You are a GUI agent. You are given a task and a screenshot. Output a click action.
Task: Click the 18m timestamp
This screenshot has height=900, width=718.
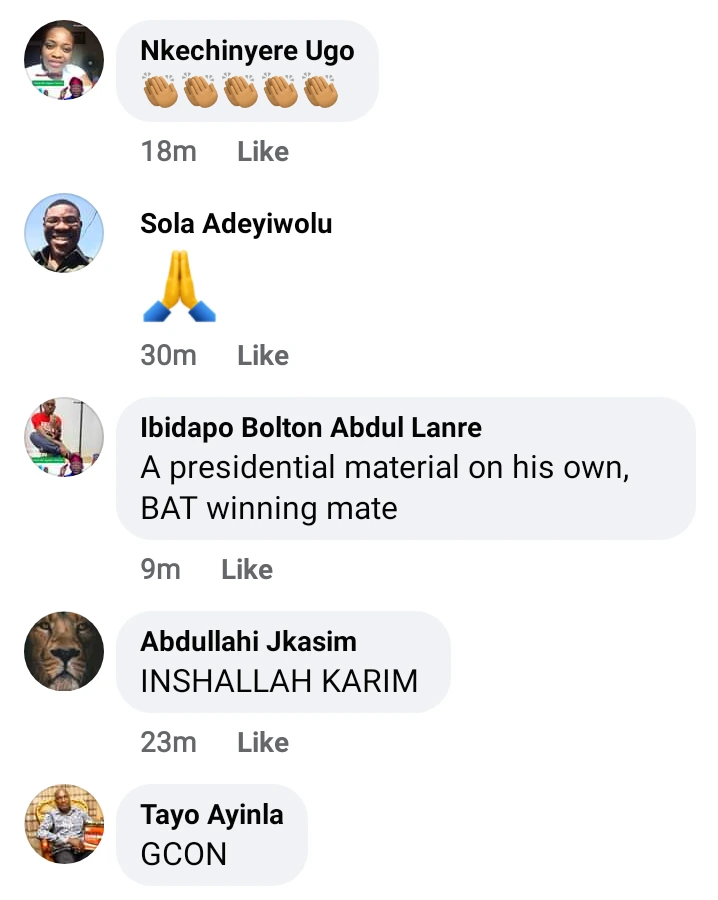tap(169, 152)
